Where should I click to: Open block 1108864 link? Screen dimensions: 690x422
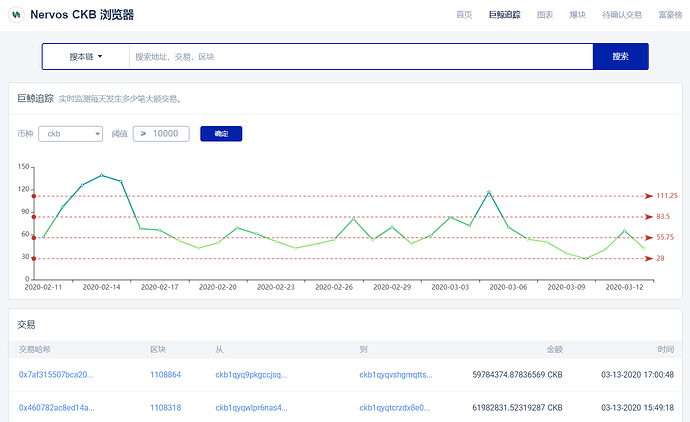[165, 374]
